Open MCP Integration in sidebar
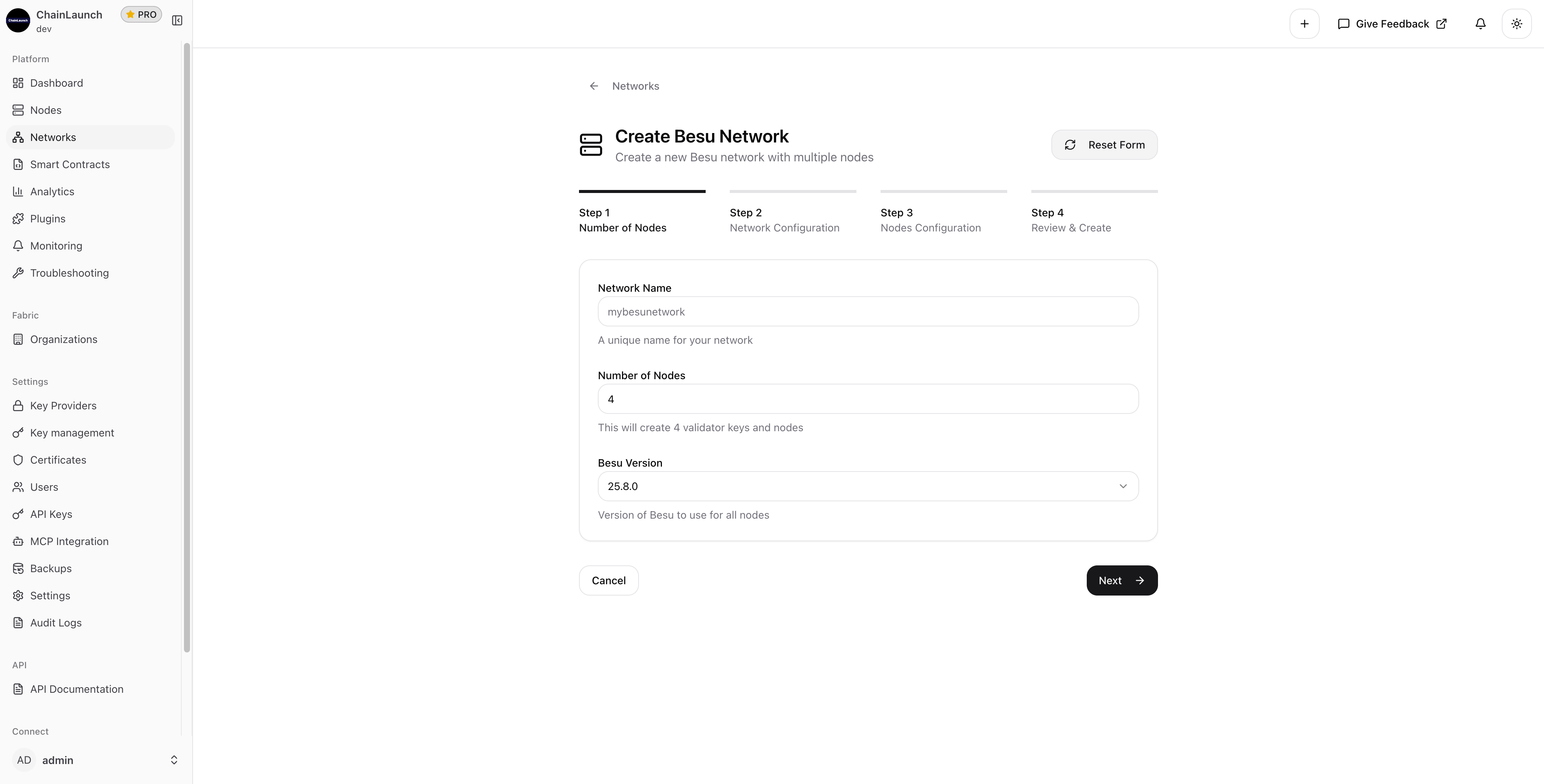The image size is (1544, 784). point(69,541)
